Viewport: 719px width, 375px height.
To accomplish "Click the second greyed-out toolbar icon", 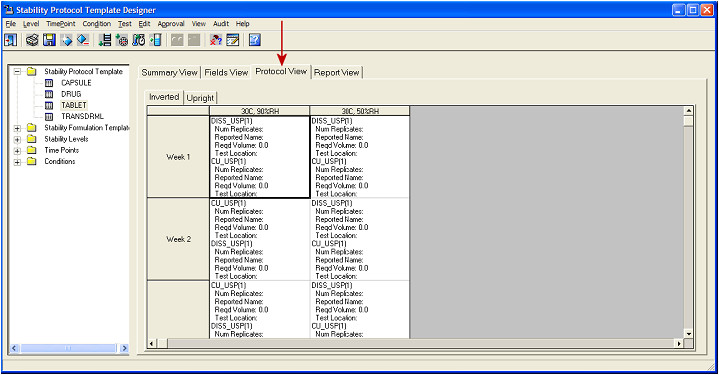I will [x=194, y=40].
